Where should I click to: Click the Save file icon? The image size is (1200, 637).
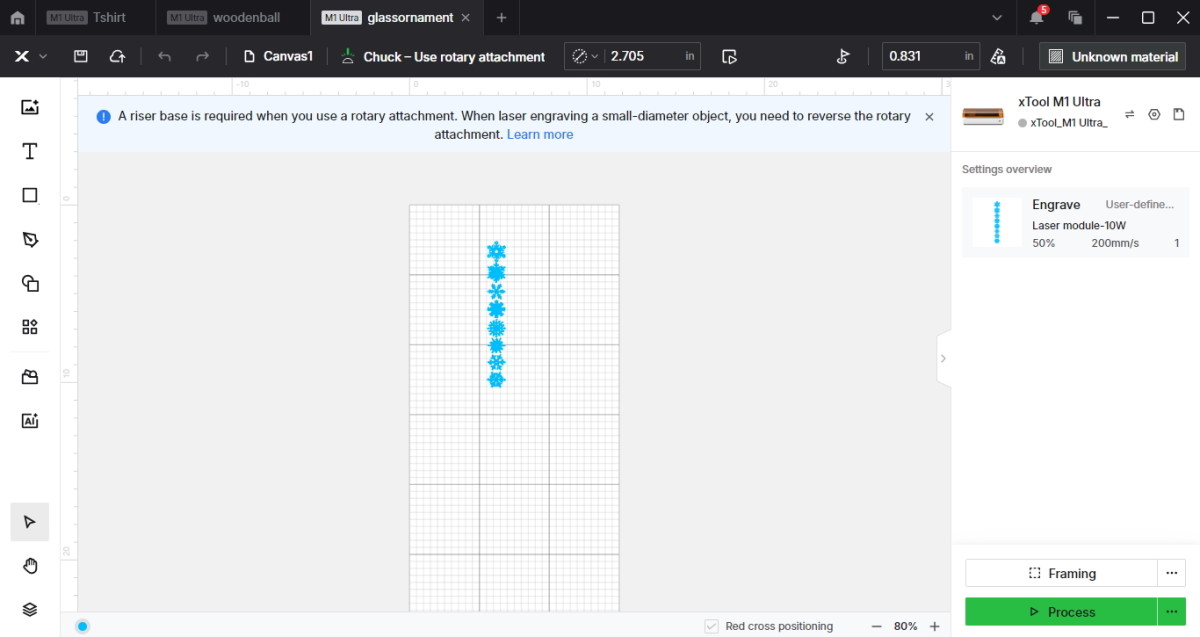(81, 57)
